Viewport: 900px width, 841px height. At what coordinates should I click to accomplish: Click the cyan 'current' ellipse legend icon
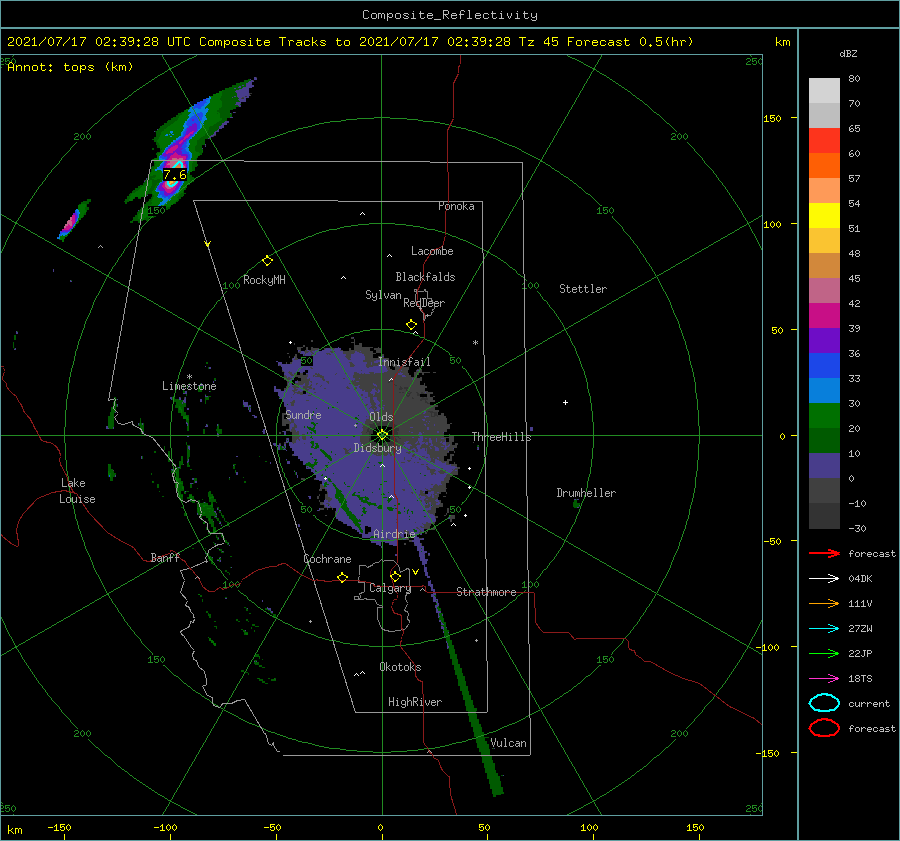tap(824, 703)
